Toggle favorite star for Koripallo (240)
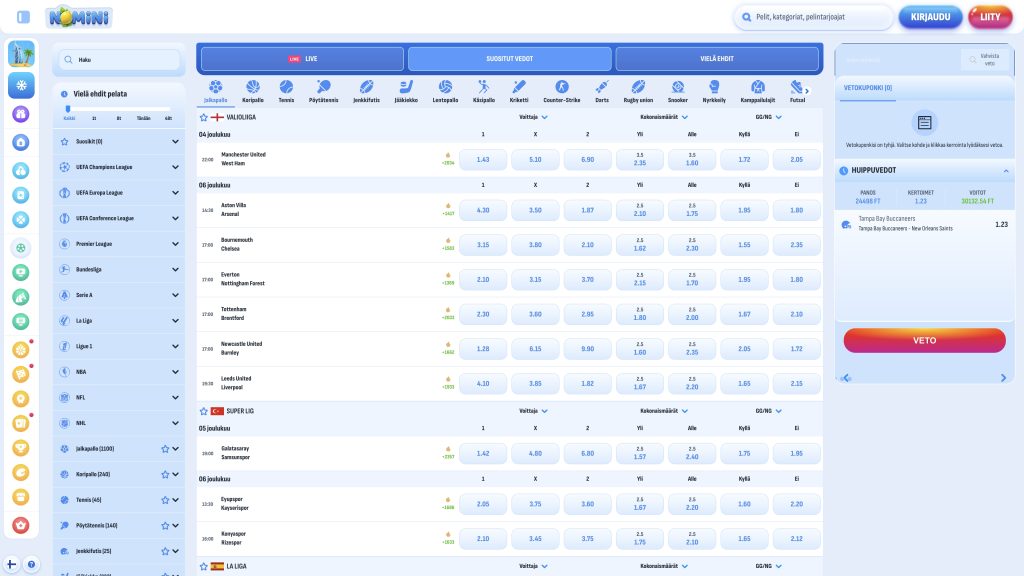The width and height of the screenshot is (1024, 576). click(165, 475)
